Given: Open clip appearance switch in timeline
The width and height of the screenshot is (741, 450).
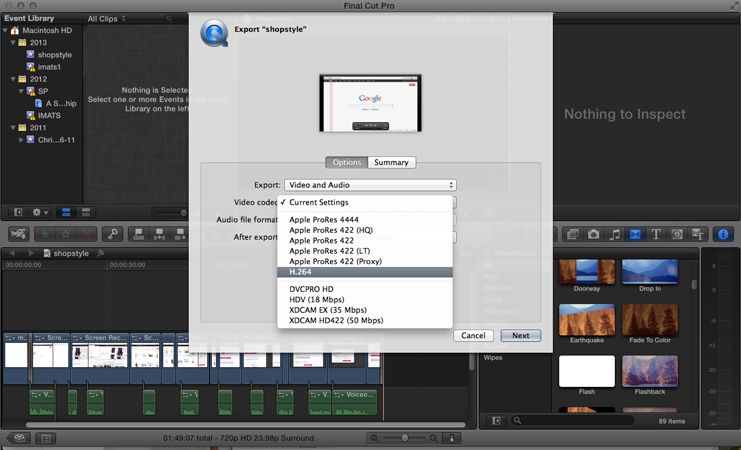Looking at the screenshot, I should click(452, 438).
